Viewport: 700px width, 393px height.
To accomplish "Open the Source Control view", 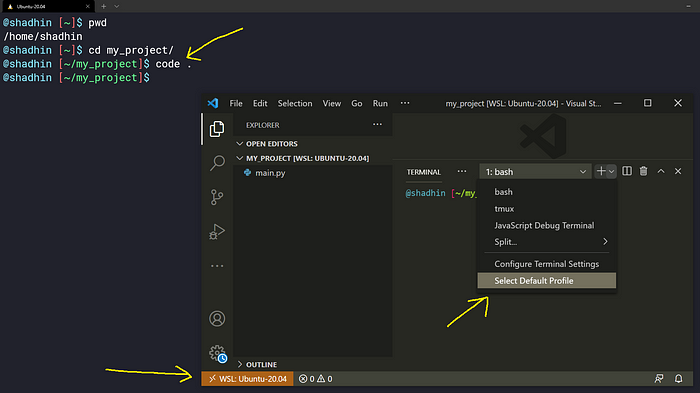I will [217, 197].
